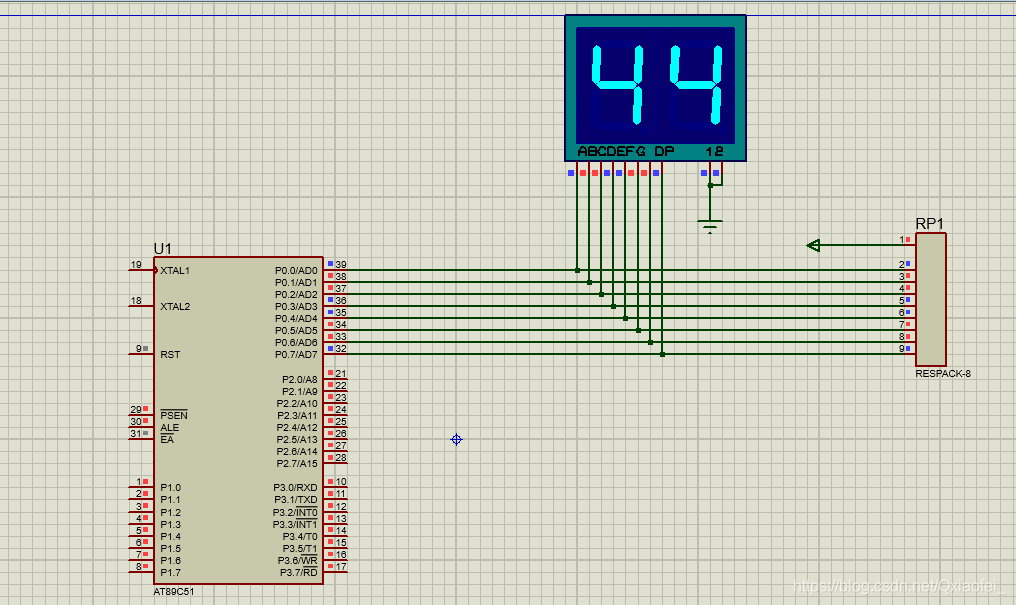1016x605 pixels.
Task: Select the AT89C51 microcontroller U1 body
Action: pos(238,420)
